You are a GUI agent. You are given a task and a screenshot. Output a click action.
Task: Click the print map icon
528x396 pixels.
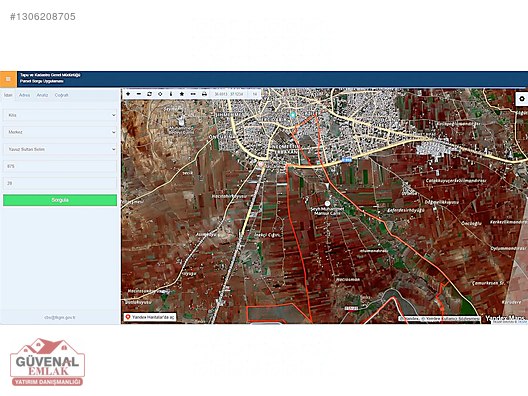point(204,94)
